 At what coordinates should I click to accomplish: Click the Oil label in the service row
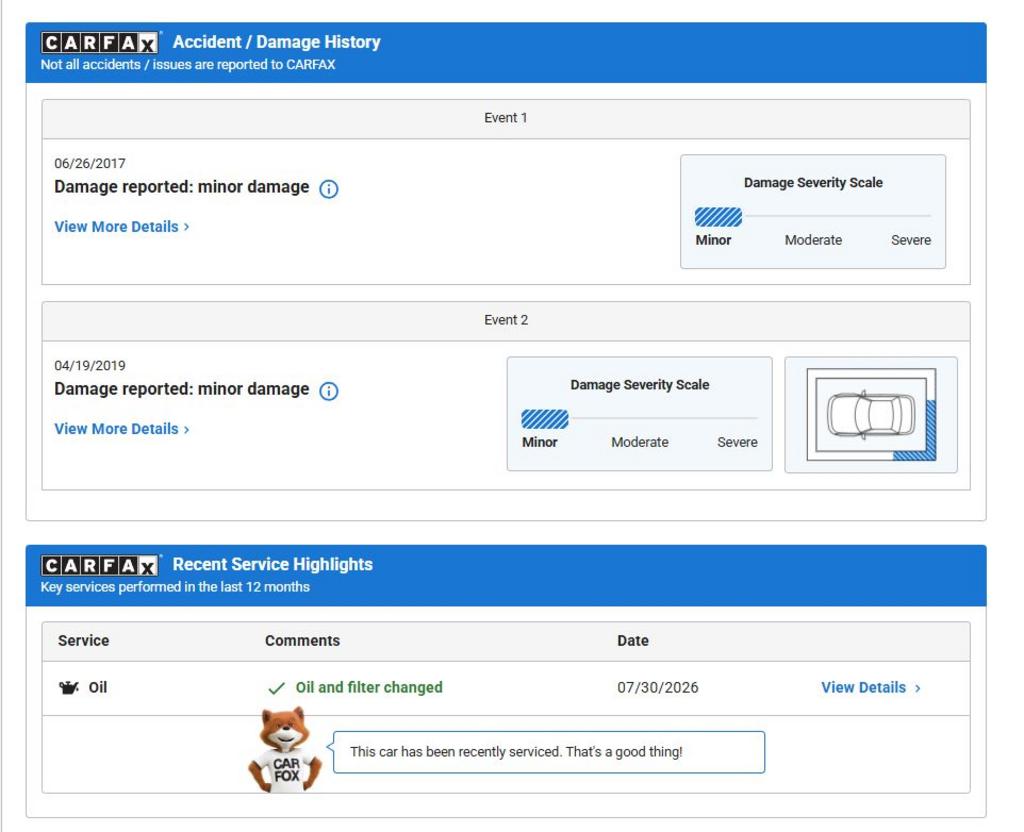[98, 688]
